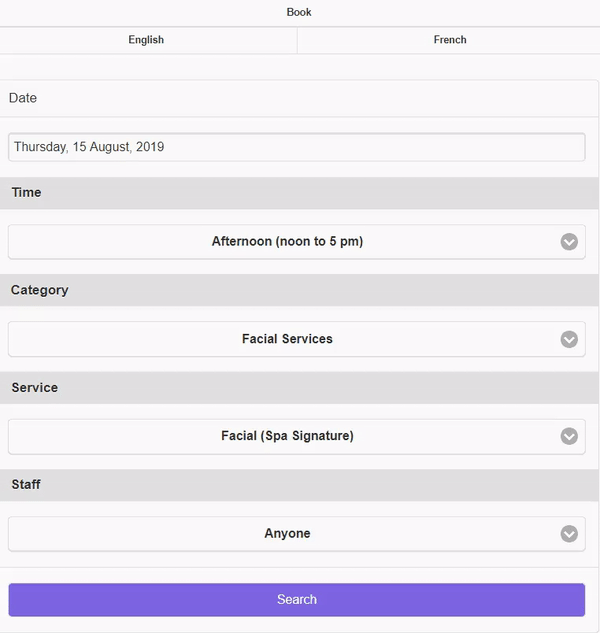Click the Time dropdown arrow icon

click(569, 242)
